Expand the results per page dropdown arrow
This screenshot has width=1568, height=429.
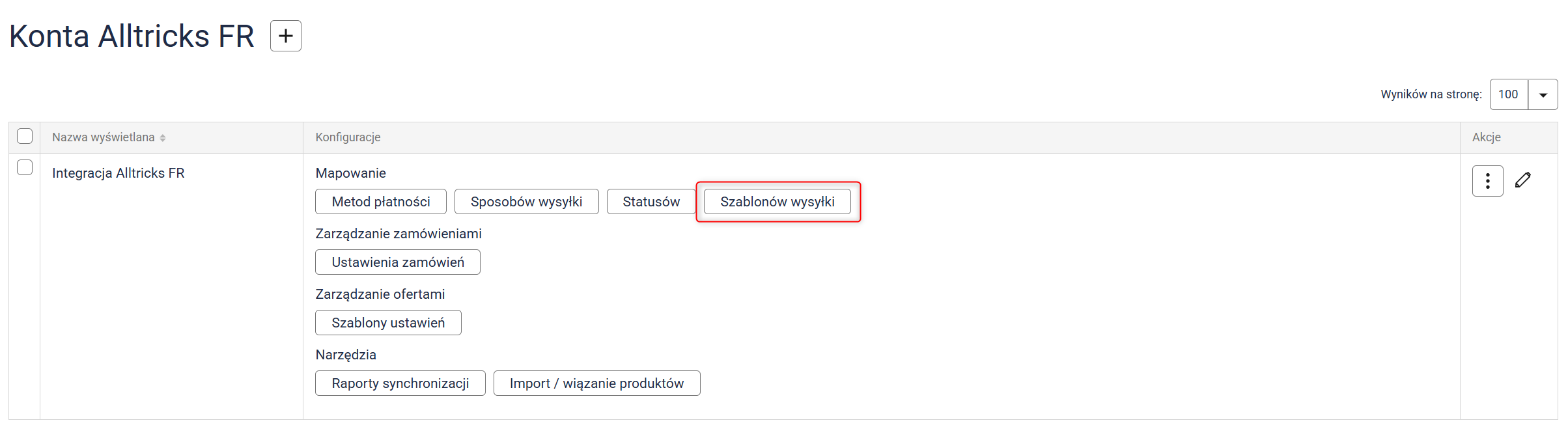(1543, 95)
